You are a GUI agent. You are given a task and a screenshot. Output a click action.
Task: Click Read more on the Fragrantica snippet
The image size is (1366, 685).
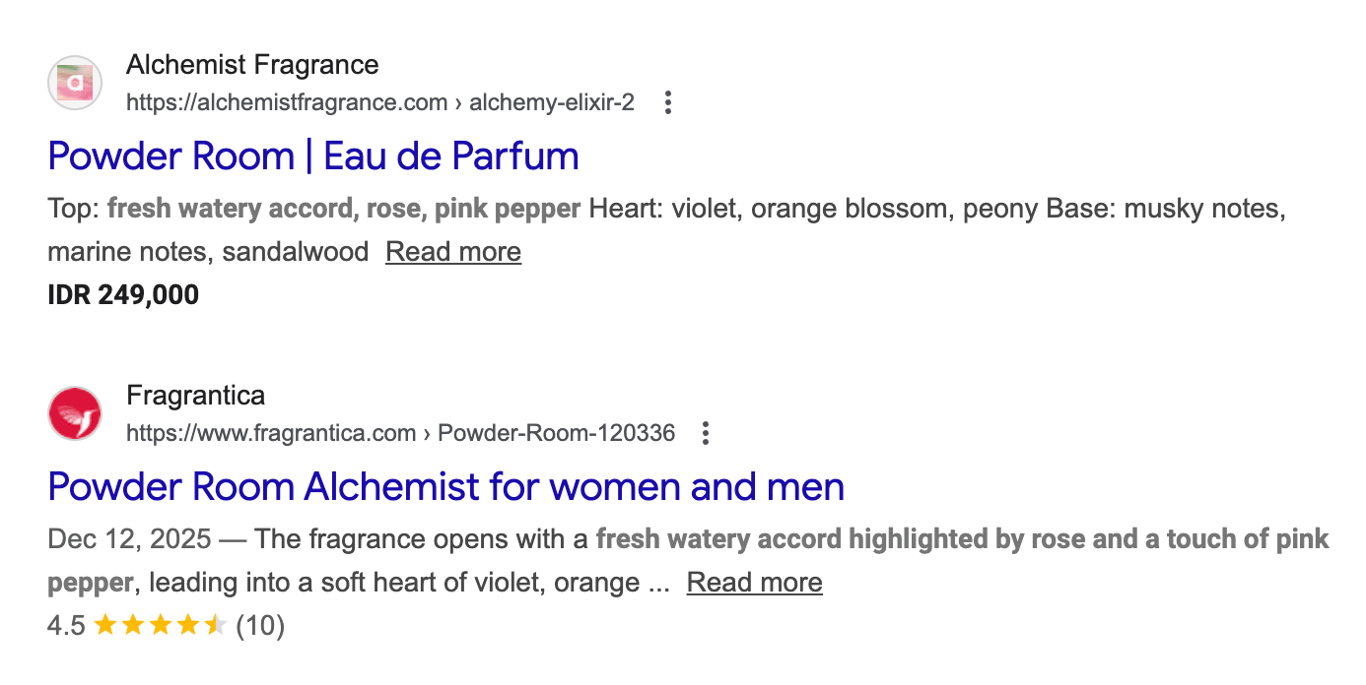point(754,581)
